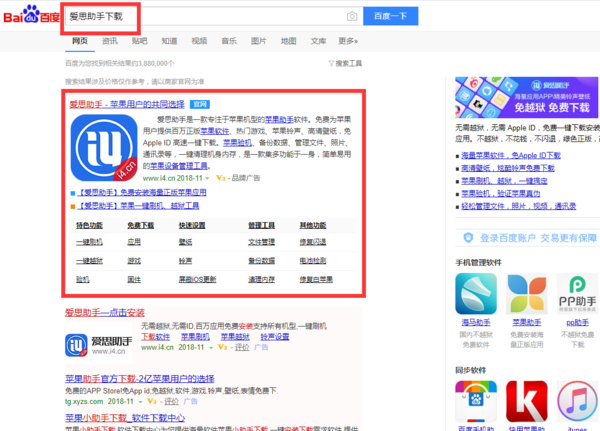Switch to the 图片 tab
The width and height of the screenshot is (600, 431).
coord(259,41)
